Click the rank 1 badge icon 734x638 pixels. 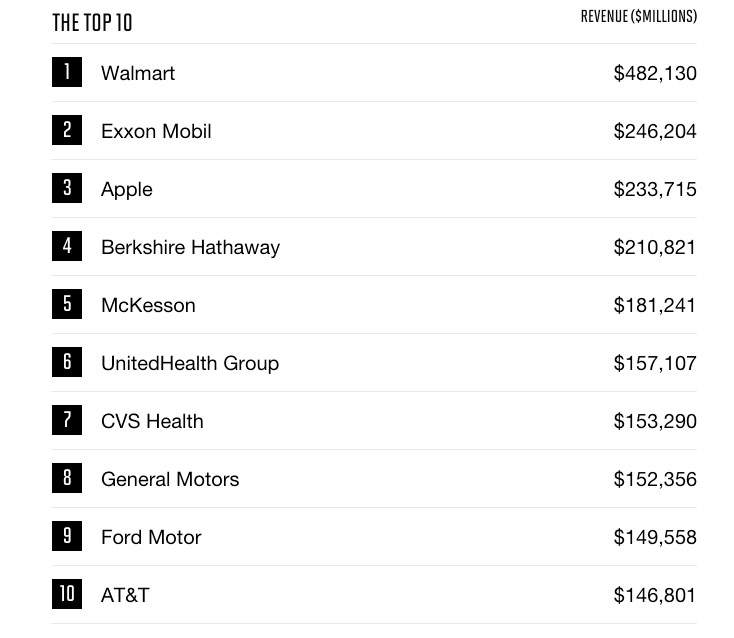click(67, 72)
